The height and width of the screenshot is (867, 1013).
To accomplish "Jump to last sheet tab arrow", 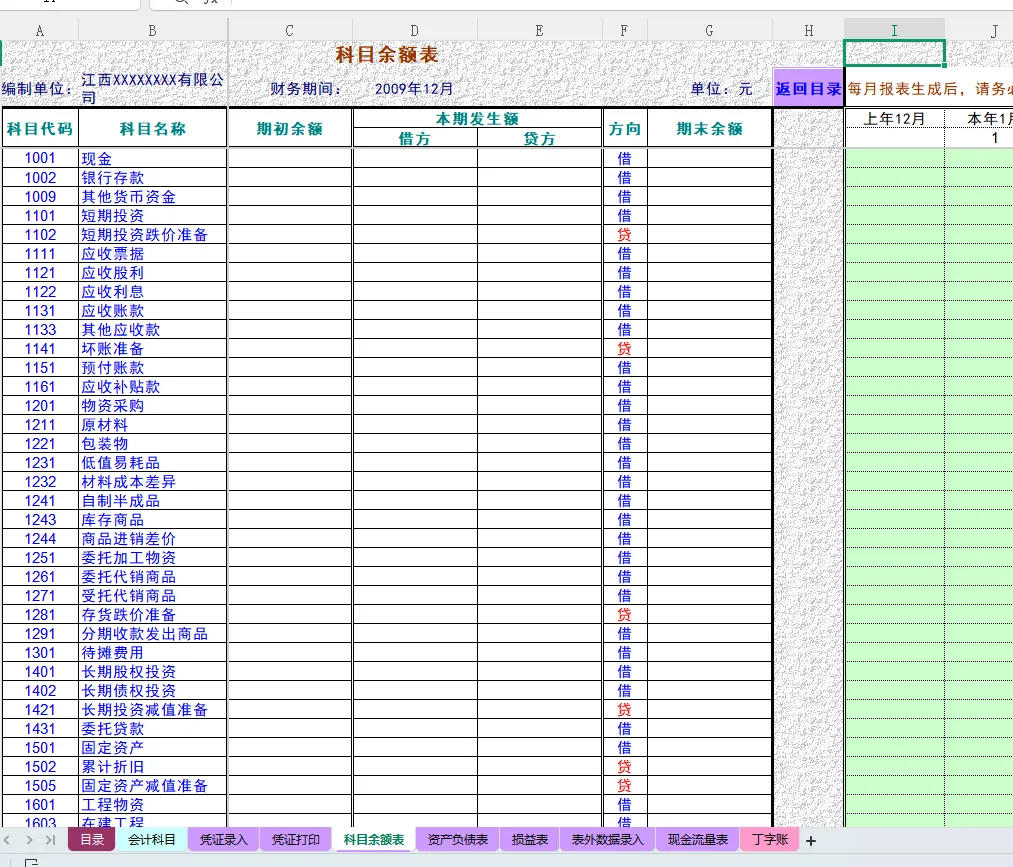I will [50, 840].
